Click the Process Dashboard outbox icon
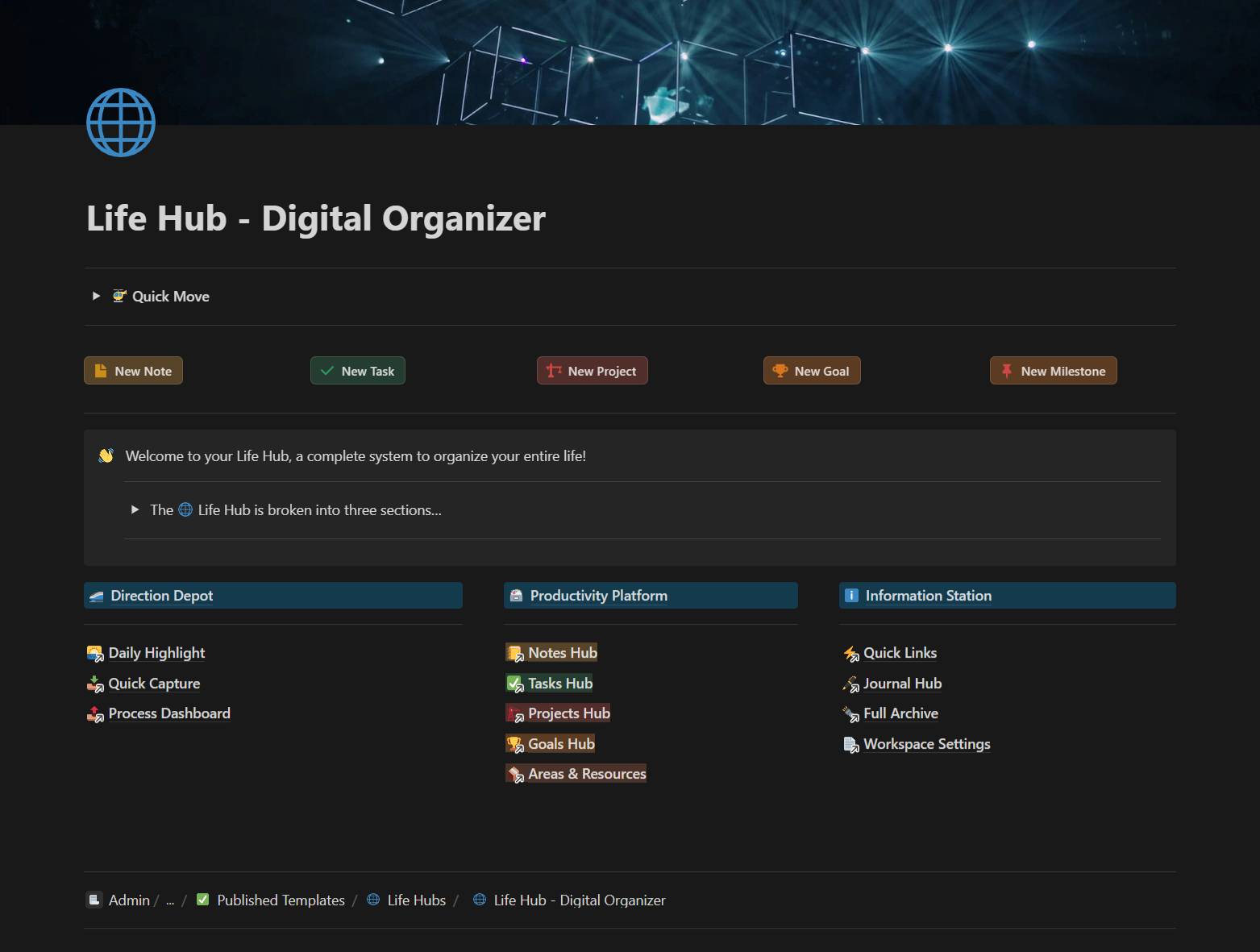 tap(95, 714)
